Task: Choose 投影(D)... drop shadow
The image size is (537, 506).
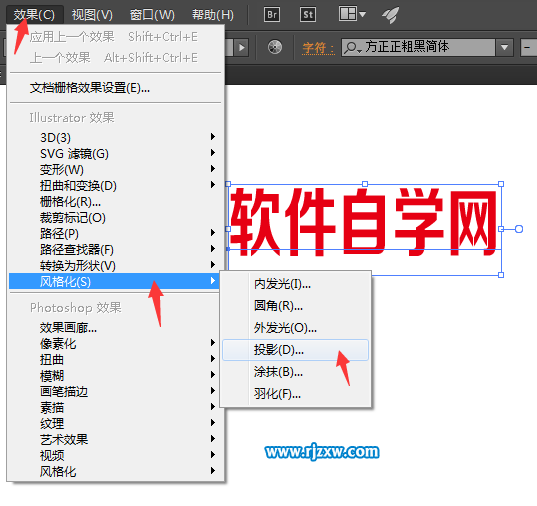Action: point(296,350)
